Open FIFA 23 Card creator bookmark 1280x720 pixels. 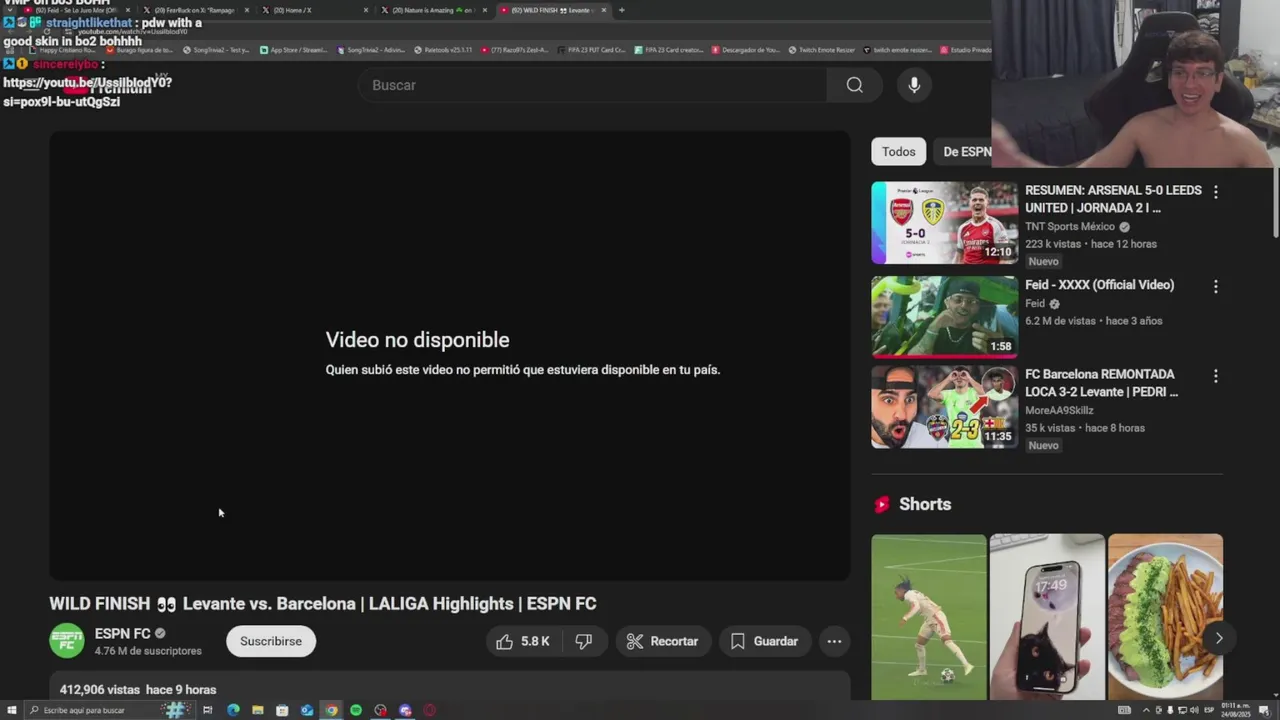pyautogui.click(x=669, y=50)
